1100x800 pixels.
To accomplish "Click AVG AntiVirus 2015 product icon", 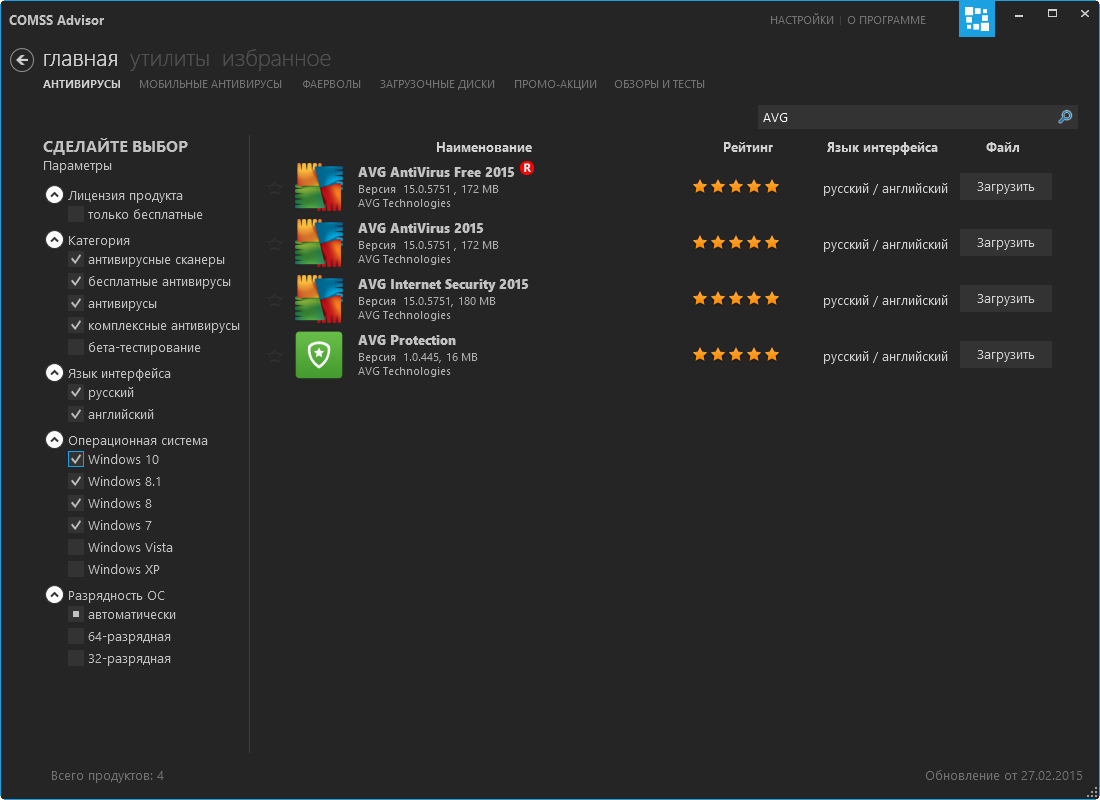I will 318,243.
